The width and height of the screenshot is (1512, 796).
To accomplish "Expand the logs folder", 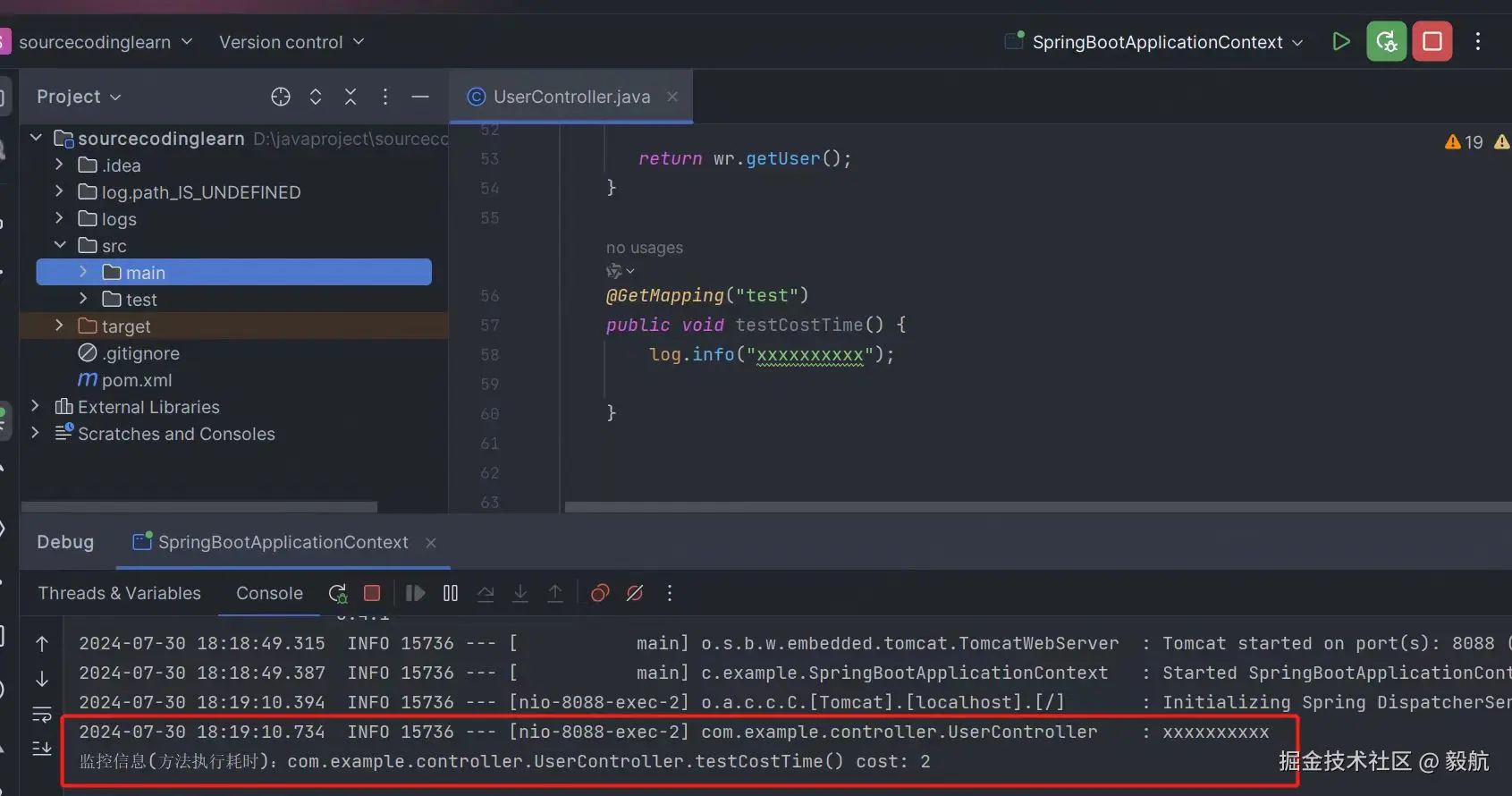I will coord(59,218).
